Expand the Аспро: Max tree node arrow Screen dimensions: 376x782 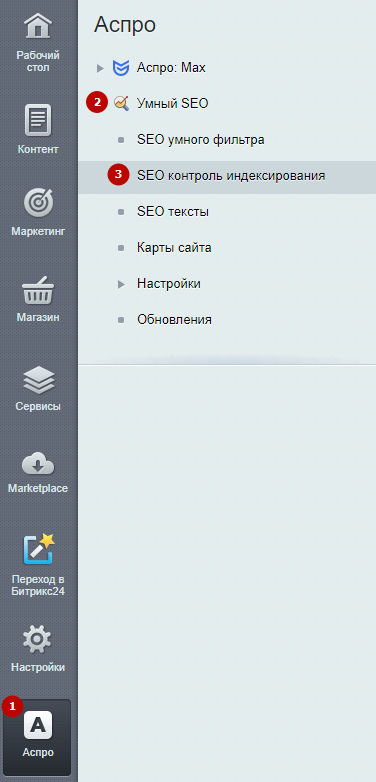coord(100,68)
